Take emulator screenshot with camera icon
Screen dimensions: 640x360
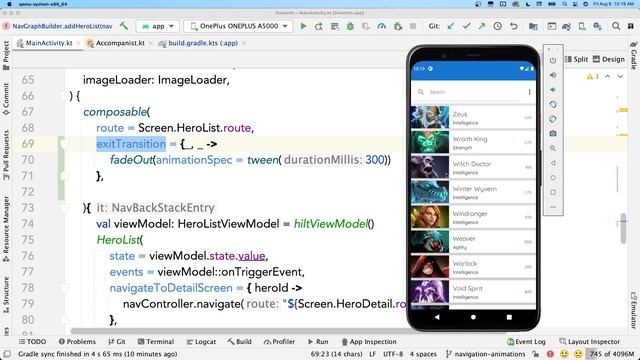553,133
